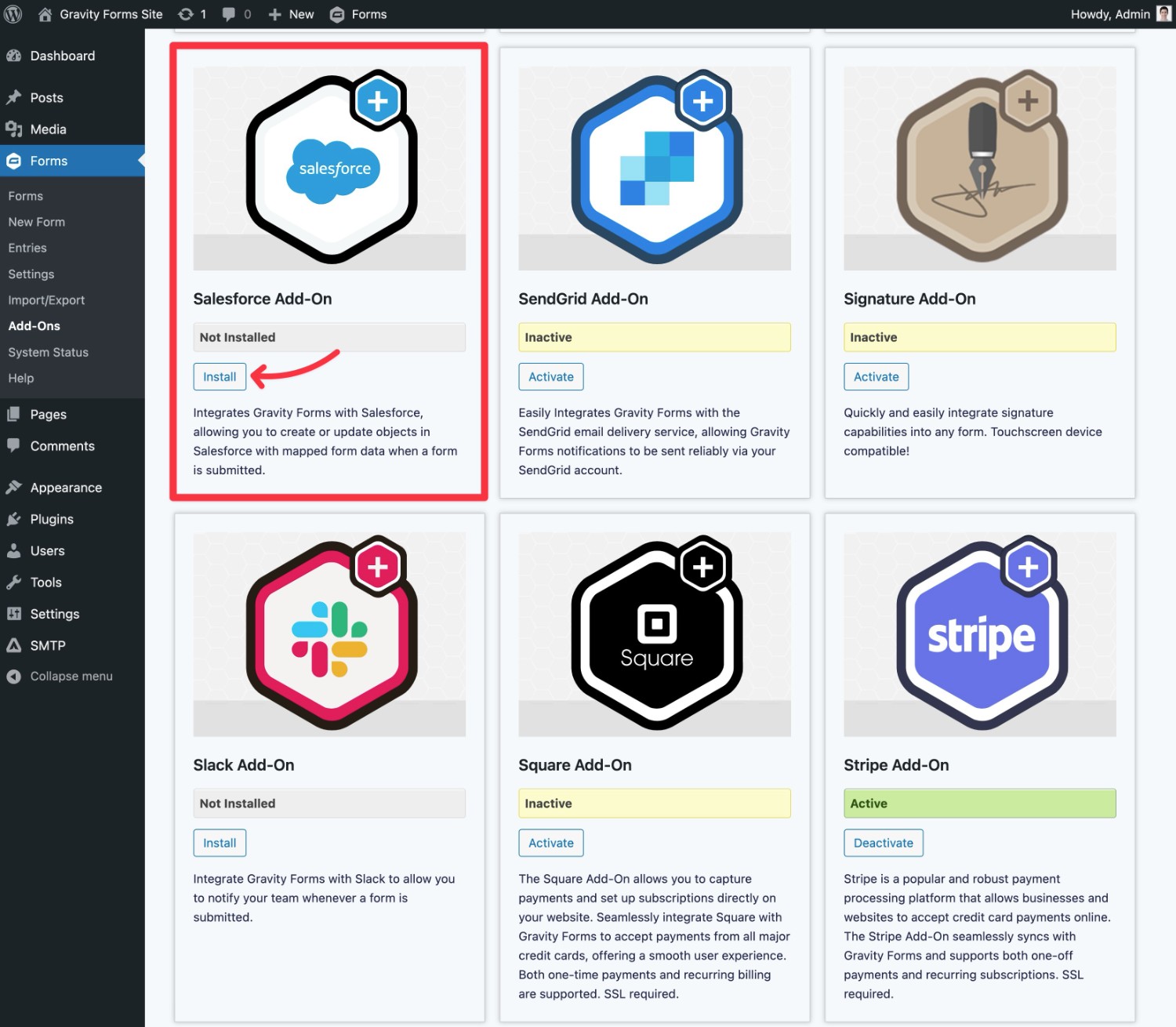This screenshot has width=1176, height=1027.
Task: Click the Slack hexagon logo image
Action: pos(332,633)
